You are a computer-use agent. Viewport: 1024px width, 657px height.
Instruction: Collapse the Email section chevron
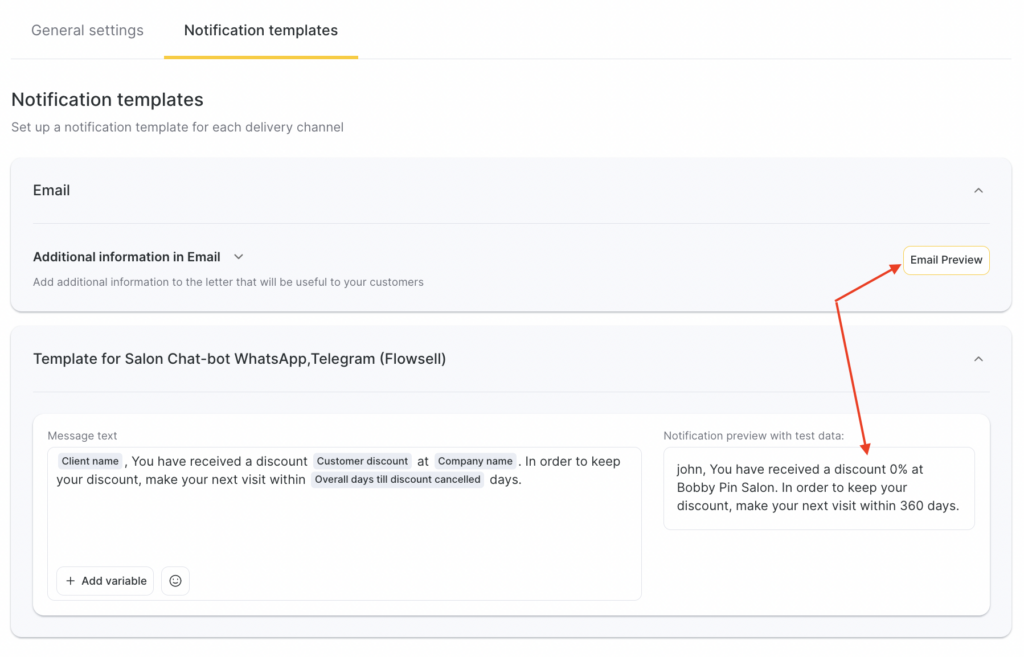pos(978,191)
